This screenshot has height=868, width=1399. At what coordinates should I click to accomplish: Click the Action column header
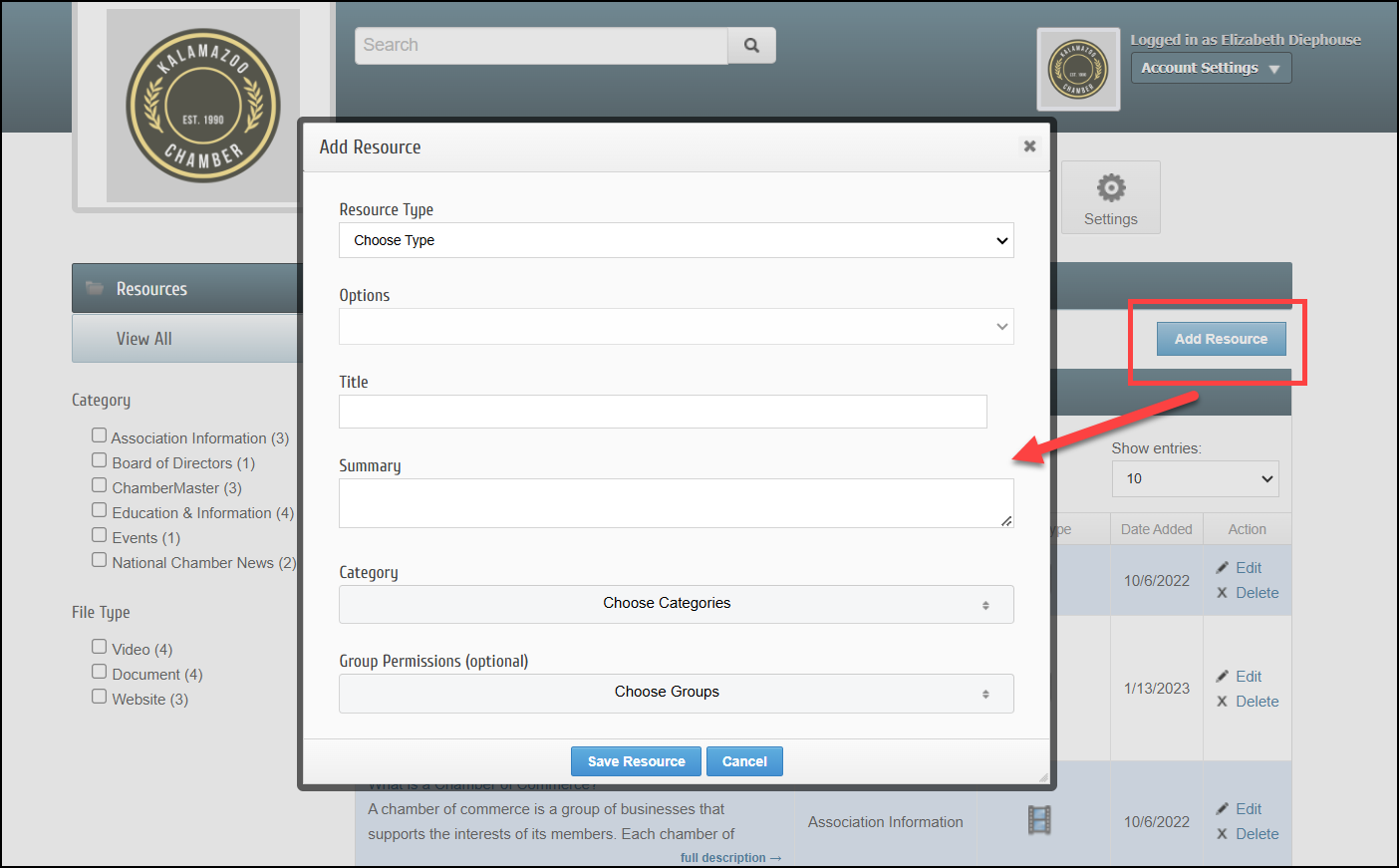point(1247,529)
